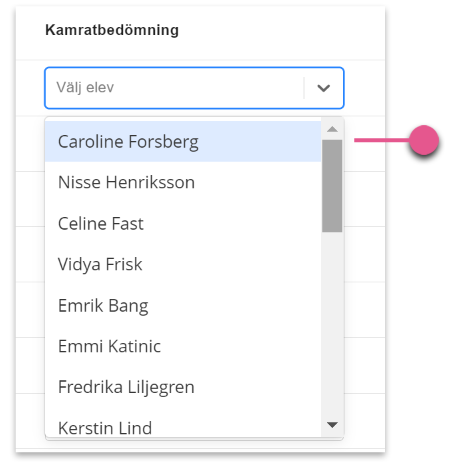Click the Kamratbedömning heading
Image resolution: width=450 pixels, height=462 pixels.
(x=112, y=30)
